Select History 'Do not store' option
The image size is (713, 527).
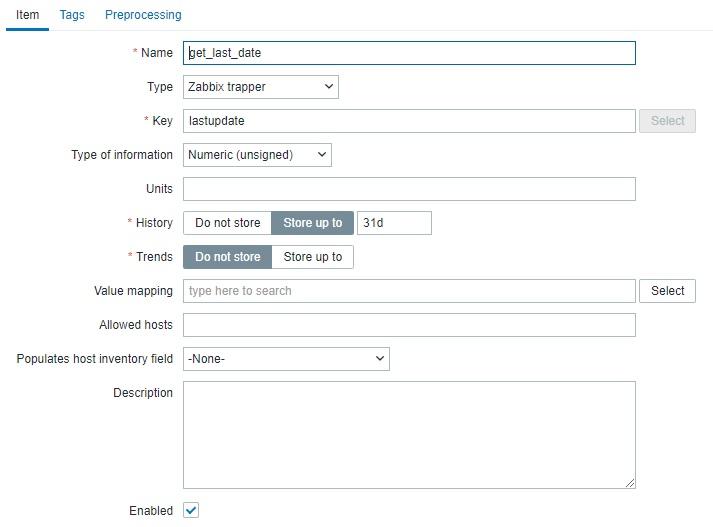point(227,223)
